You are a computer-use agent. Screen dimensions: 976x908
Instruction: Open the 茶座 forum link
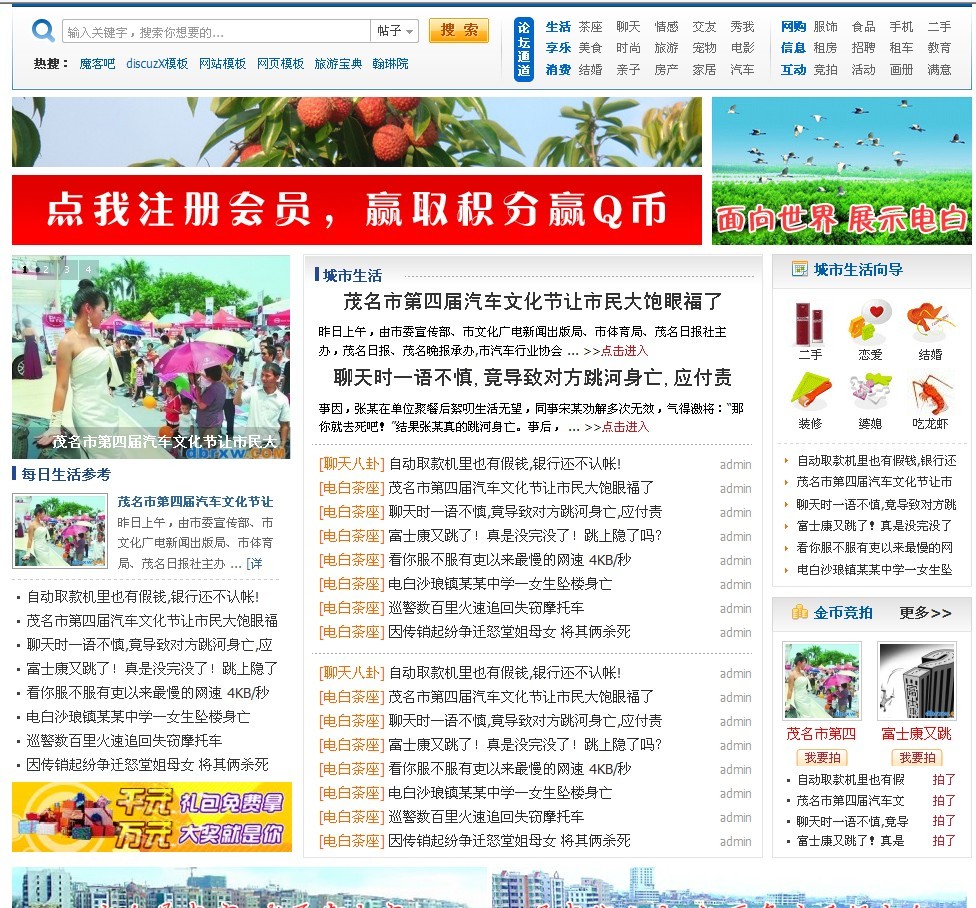(x=590, y=27)
